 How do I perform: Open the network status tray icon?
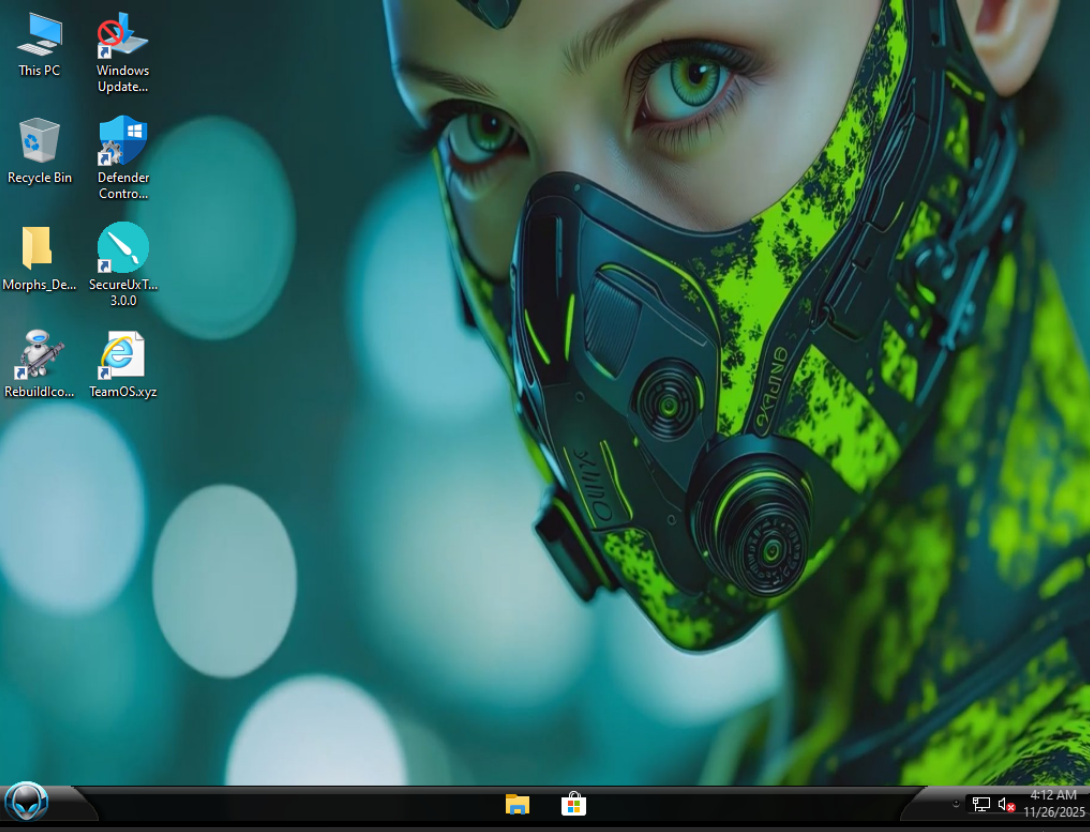[x=981, y=804]
